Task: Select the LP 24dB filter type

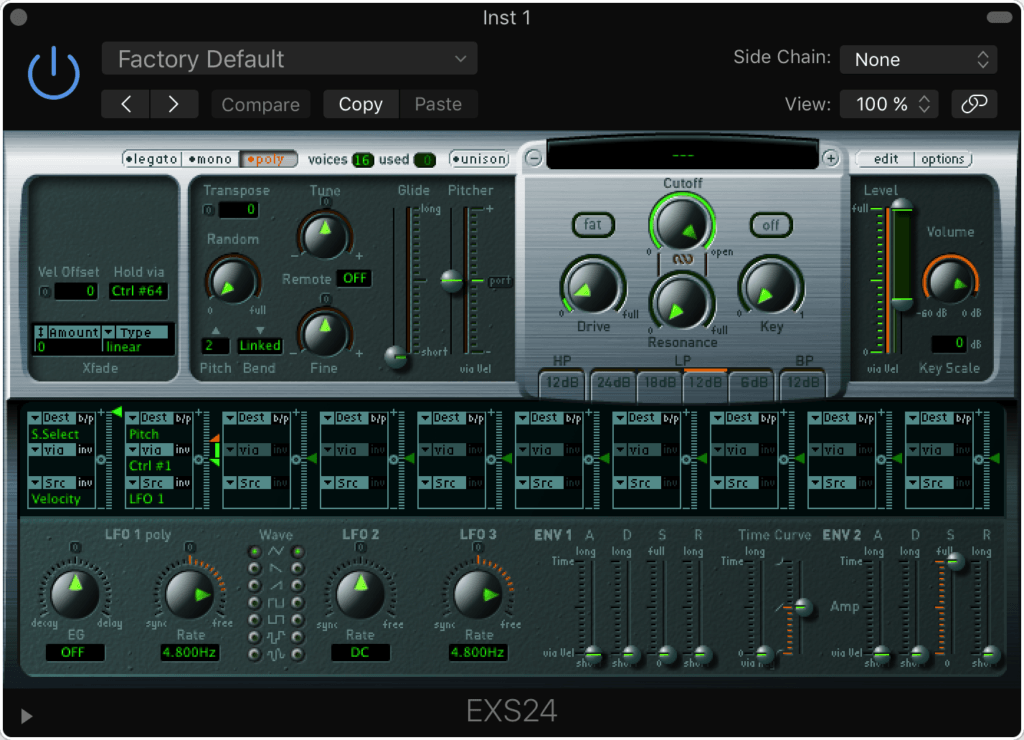Action: (x=613, y=382)
